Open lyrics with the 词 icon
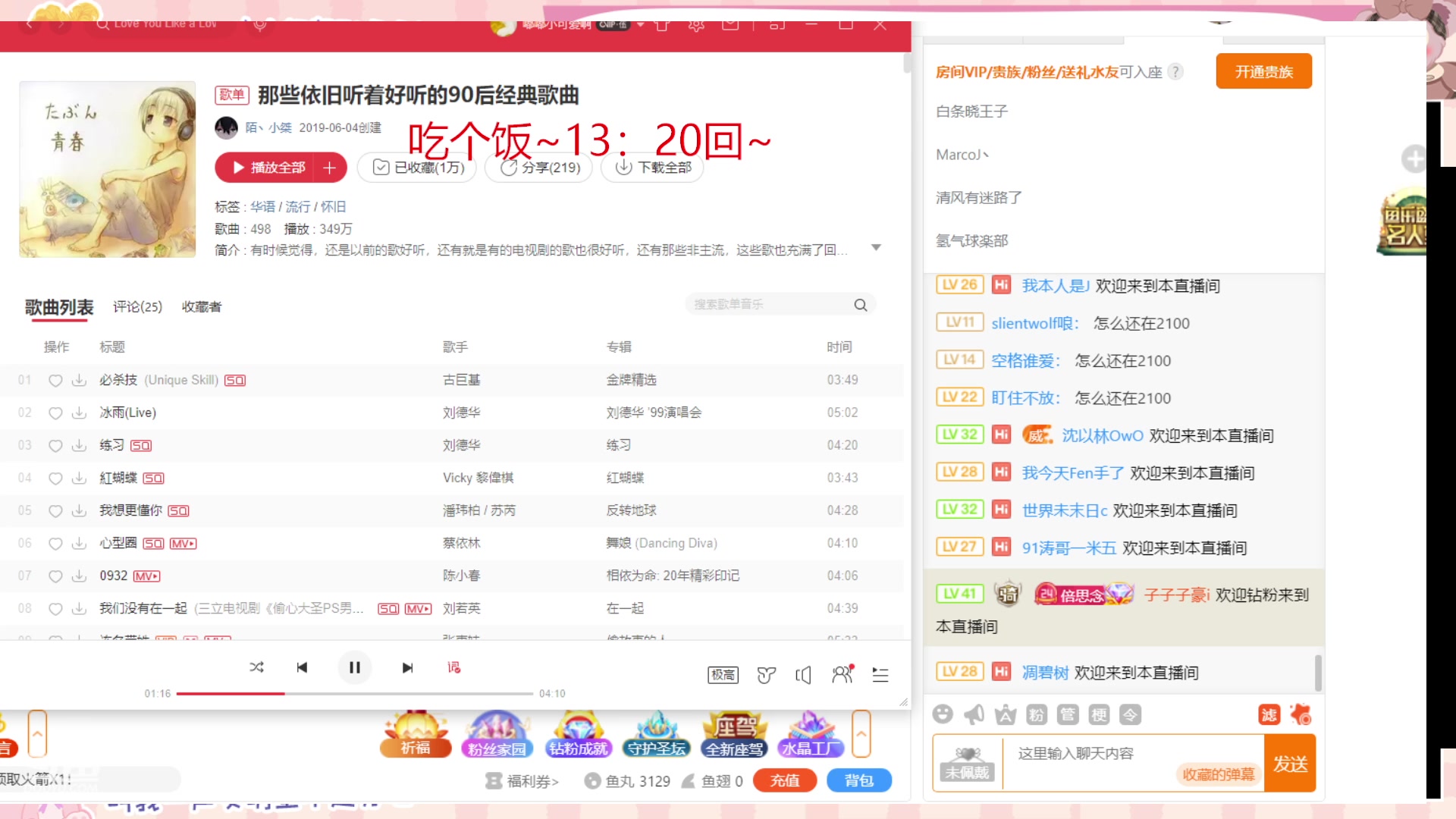The height and width of the screenshot is (819, 1456). pyautogui.click(x=453, y=667)
